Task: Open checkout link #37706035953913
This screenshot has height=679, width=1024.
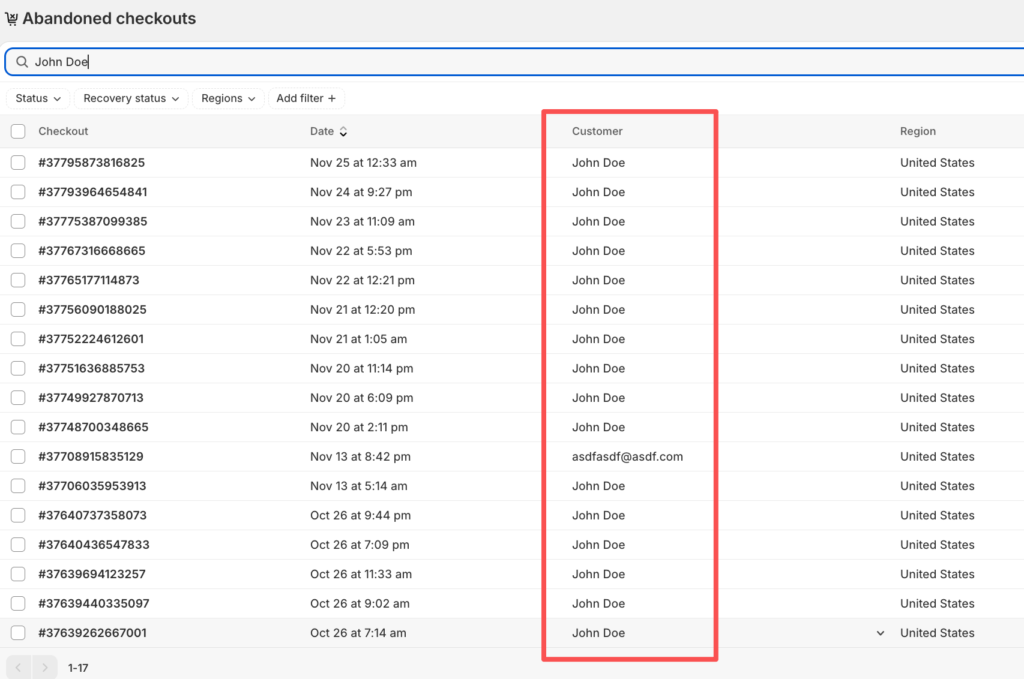Action: pos(92,486)
